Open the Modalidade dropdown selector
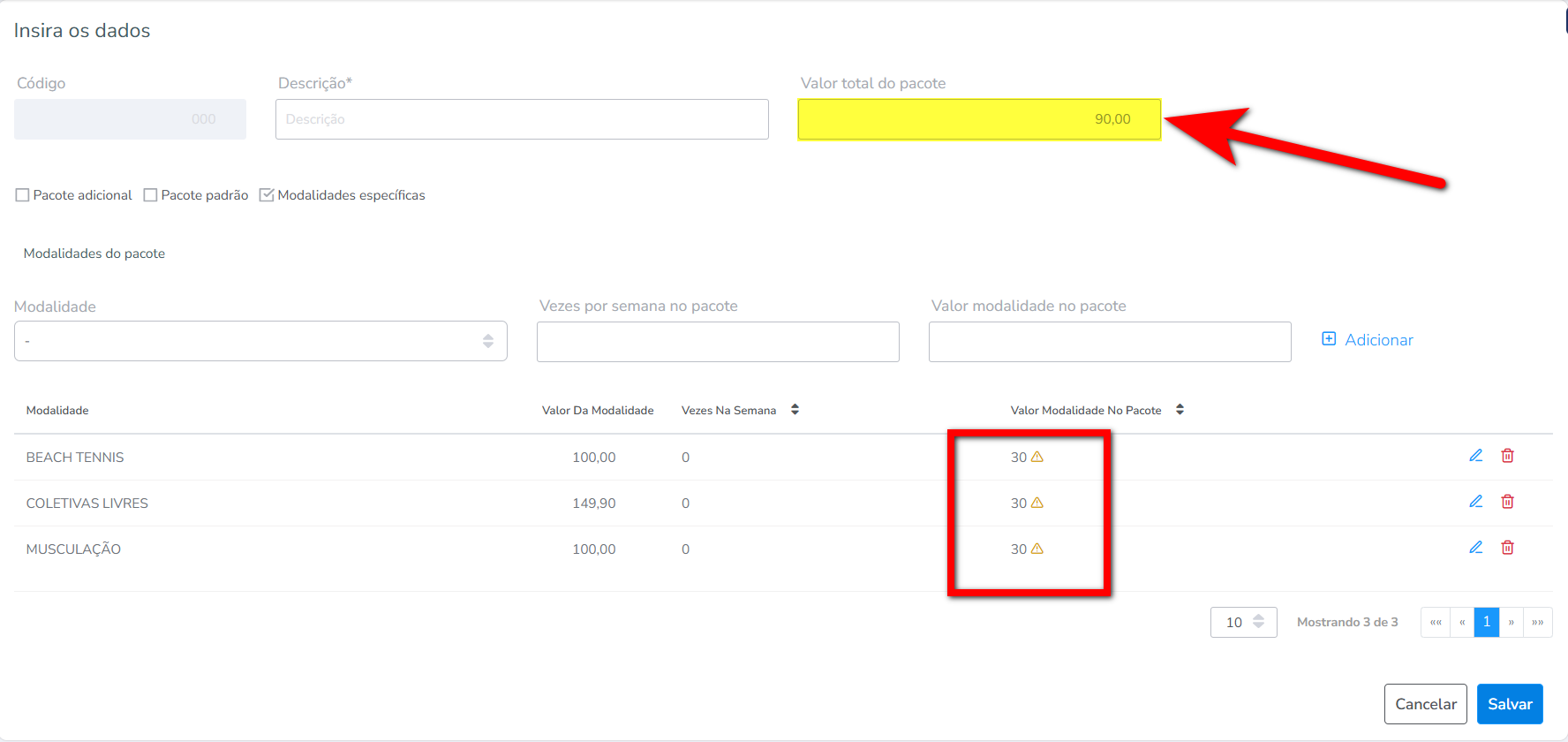1568x742 pixels. pyautogui.click(x=260, y=341)
